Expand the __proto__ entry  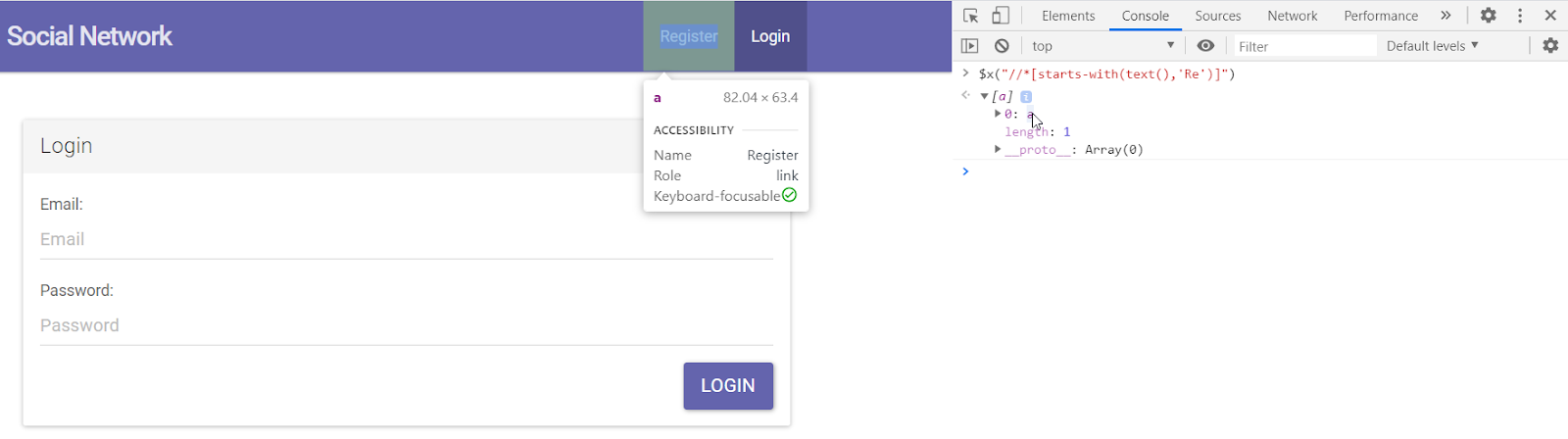(x=998, y=150)
